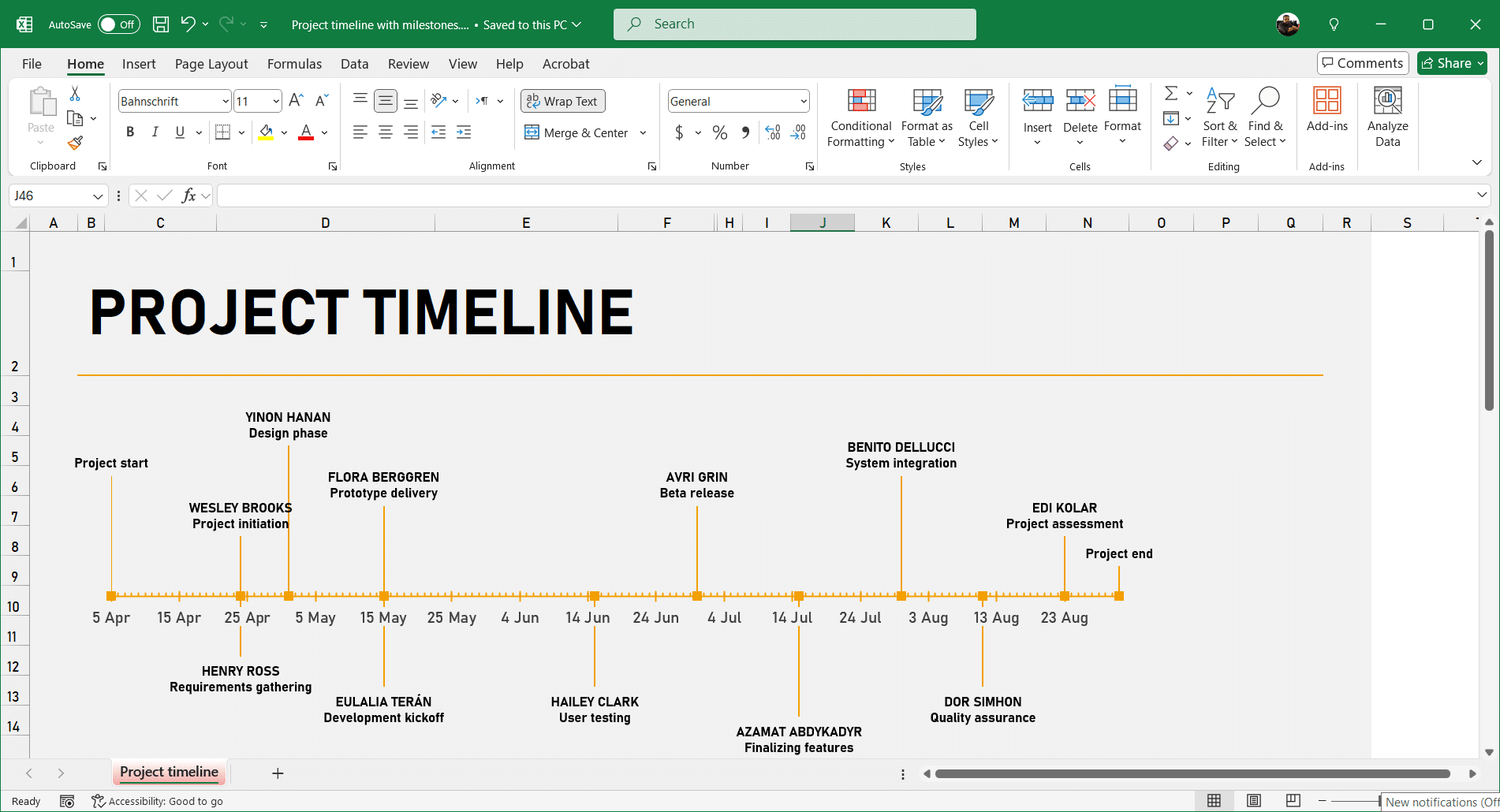Click the red Font Color swatch

click(x=306, y=132)
